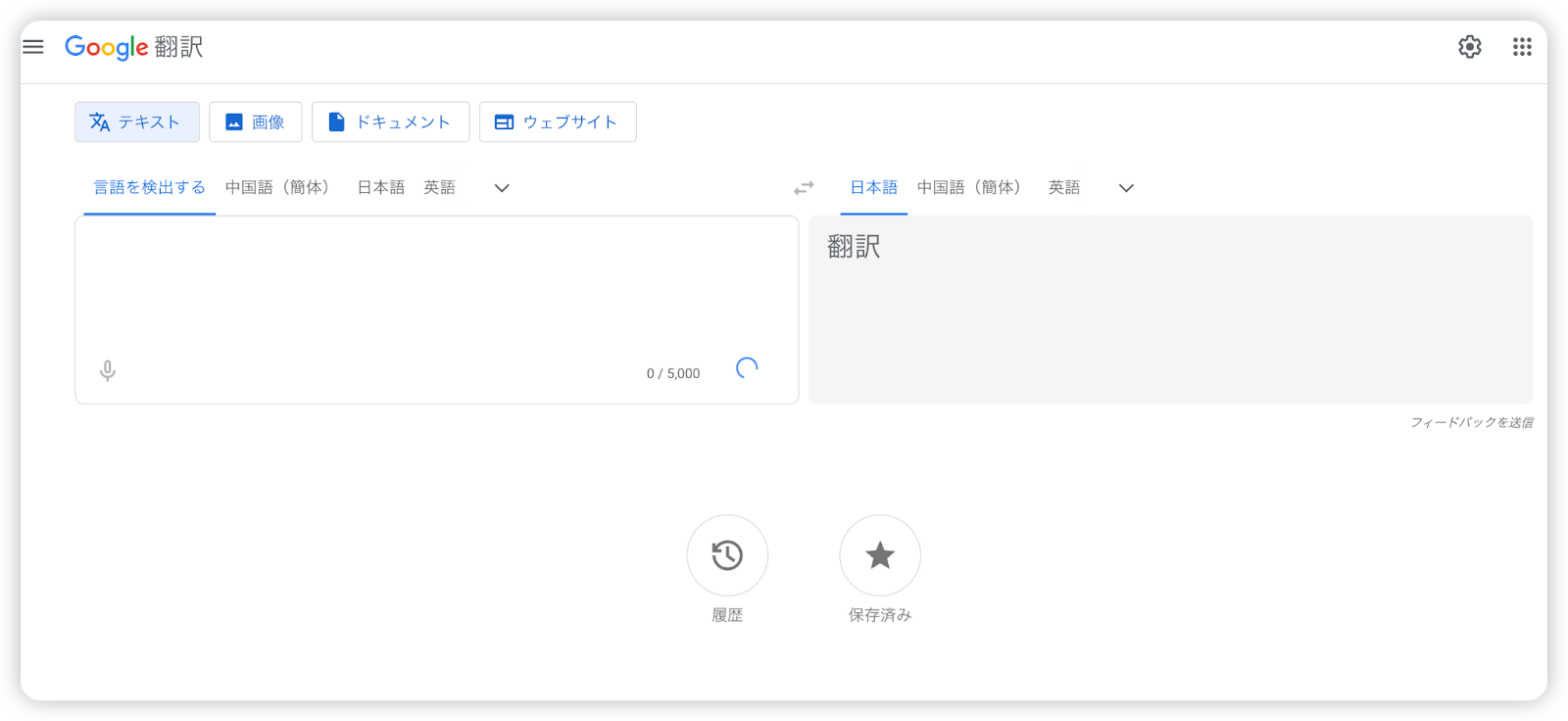Choose 英語 as source language
The width and height of the screenshot is (1568, 721).
point(439,187)
